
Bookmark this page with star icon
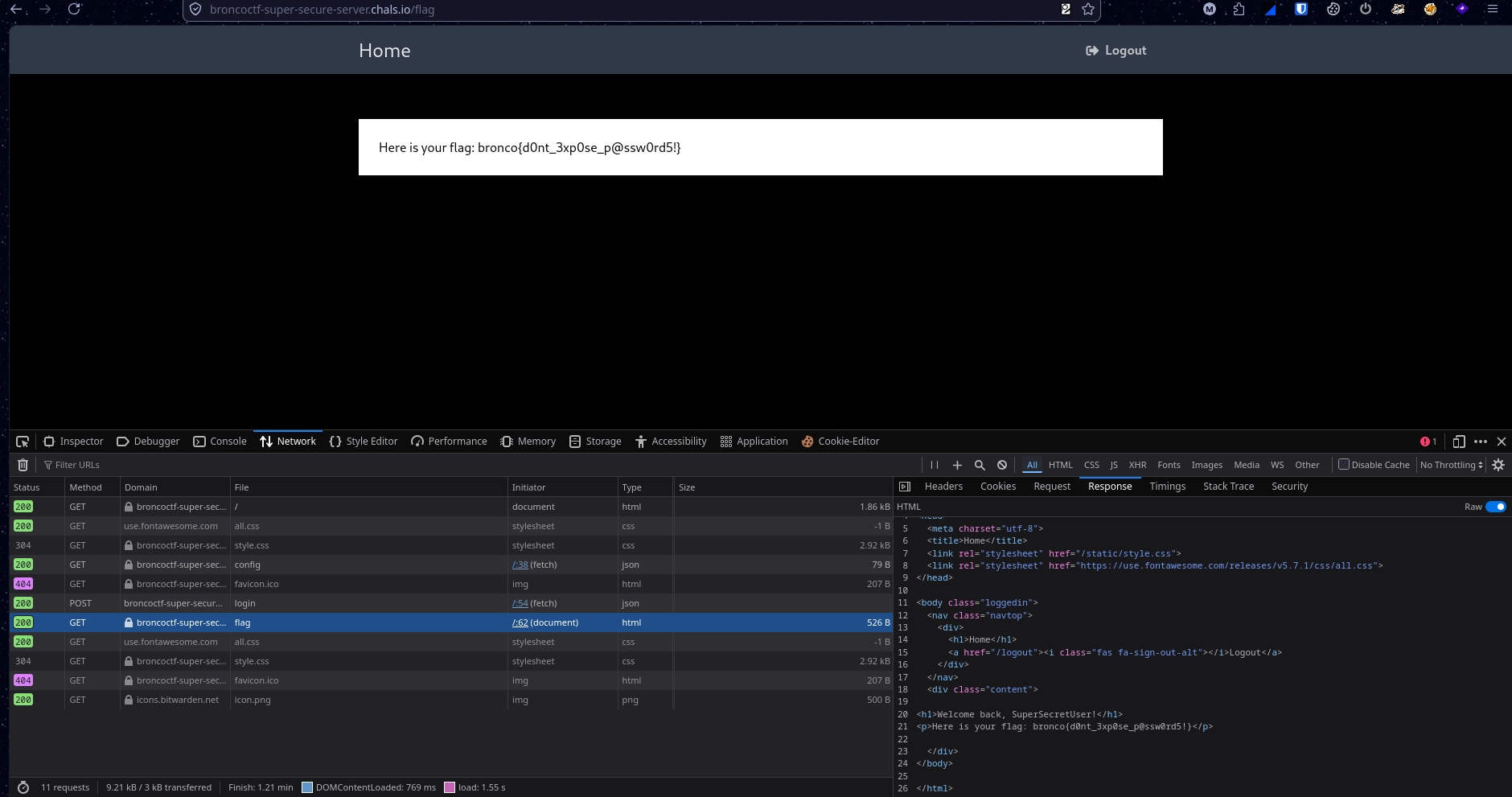point(1088,10)
